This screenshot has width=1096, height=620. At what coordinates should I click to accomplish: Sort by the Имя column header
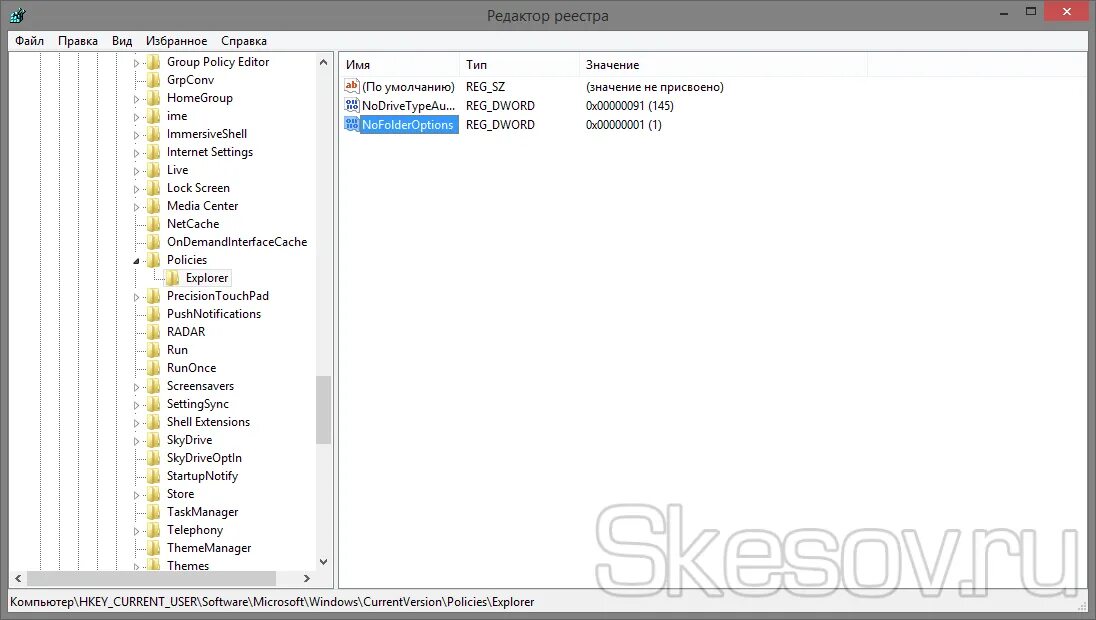(400, 64)
